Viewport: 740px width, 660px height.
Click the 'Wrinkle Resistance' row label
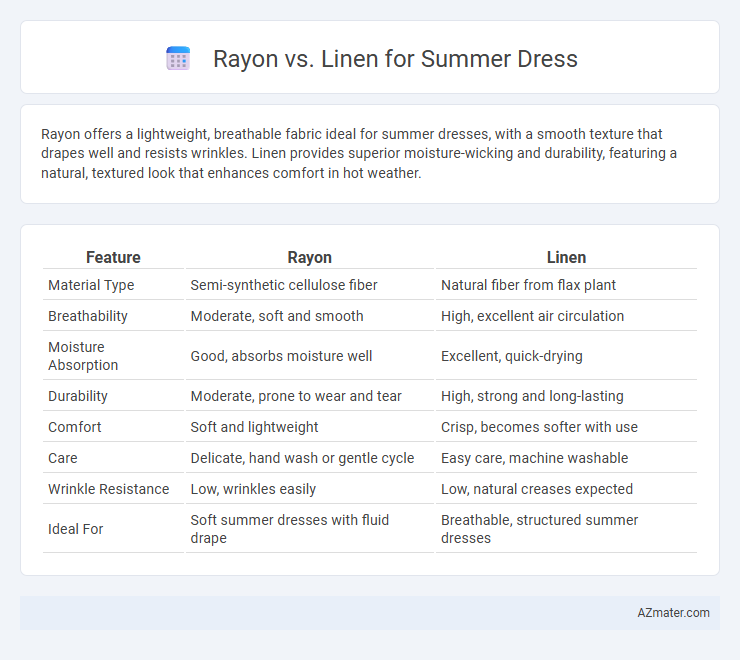(x=109, y=489)
